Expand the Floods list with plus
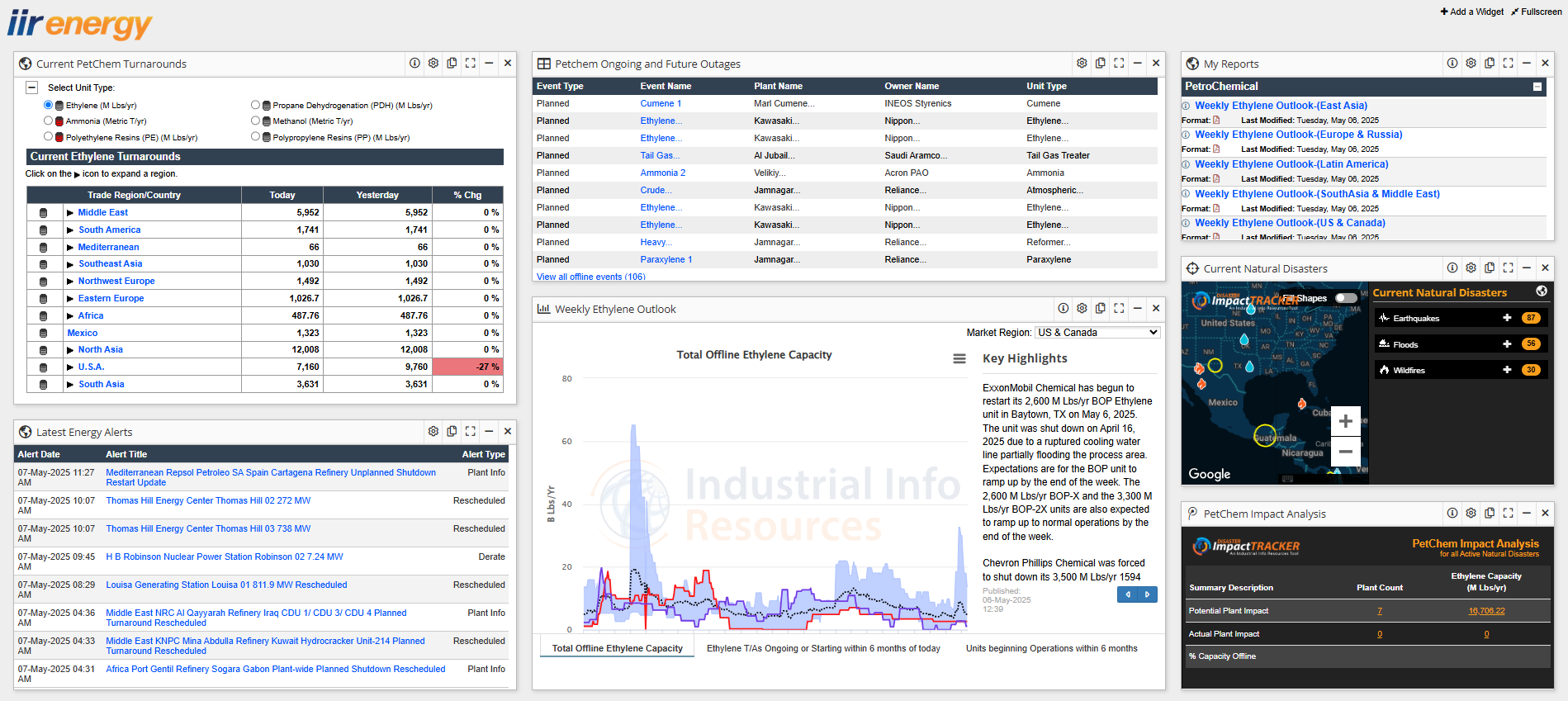Image resolution: width=1568 pixels, height=701 pixels. click(1507, 344)
